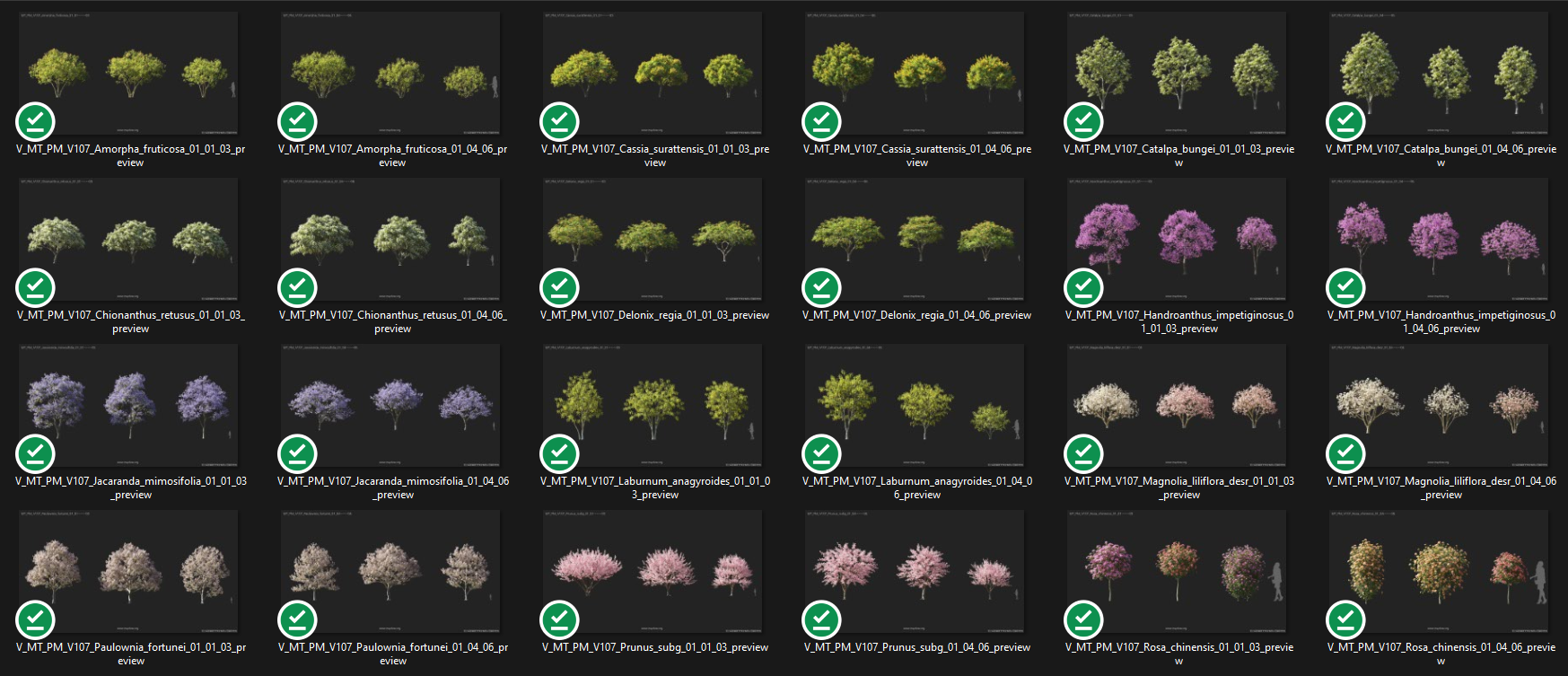This screenshot has height=676, width=1568.
Task: Select the Rosa_chinensis_01_04_06 preview thumbnail
Action: tap(1439, 570)
